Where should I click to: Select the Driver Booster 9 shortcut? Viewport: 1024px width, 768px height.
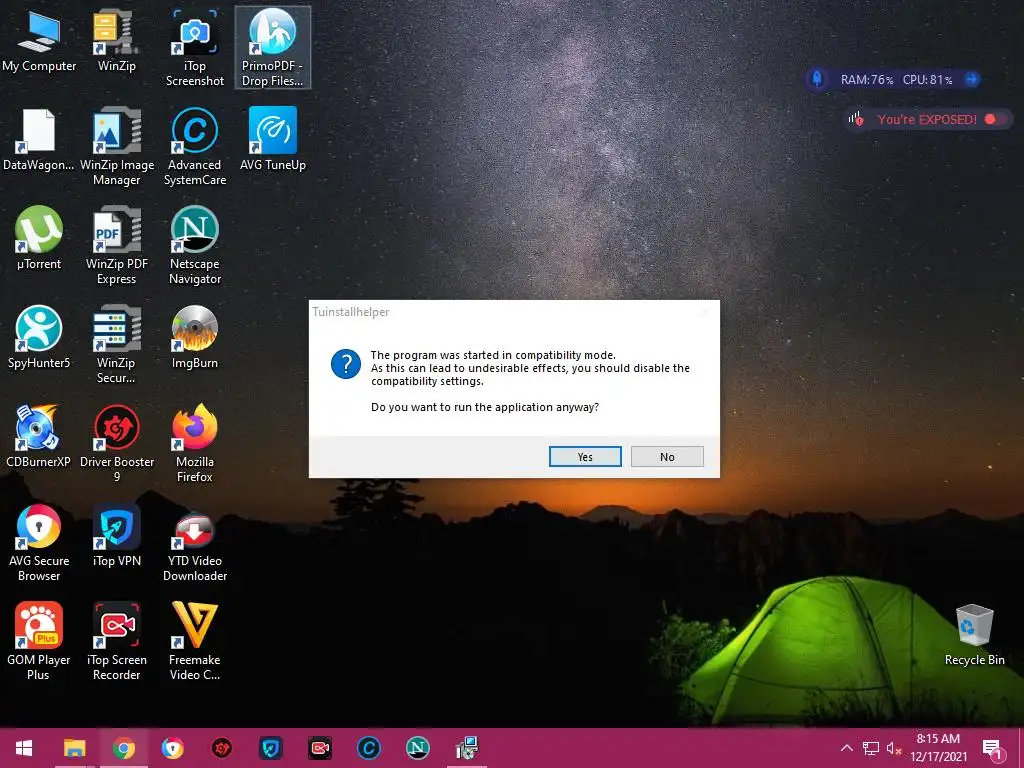[x=117, y=444]
